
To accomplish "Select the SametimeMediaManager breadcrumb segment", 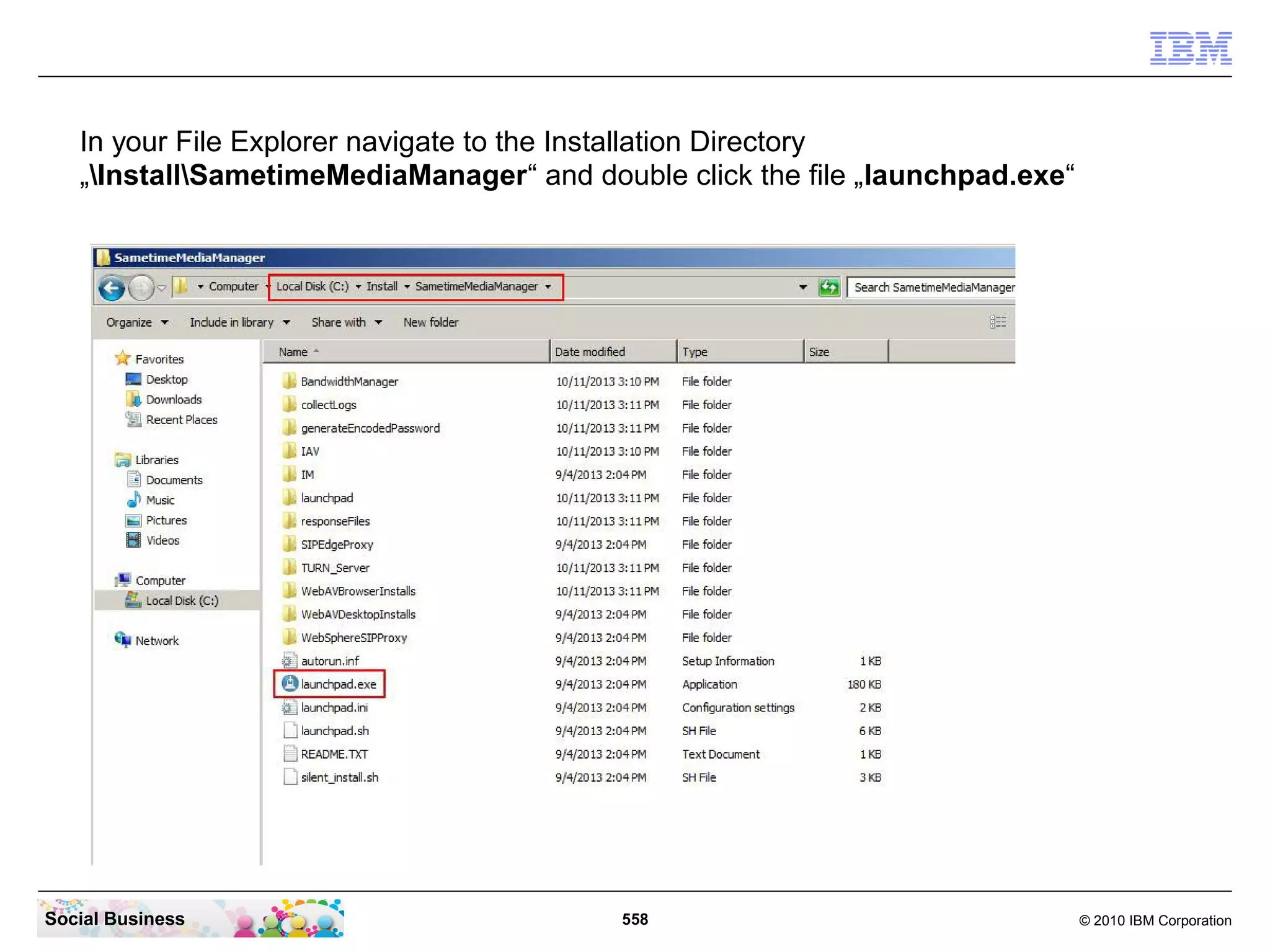I will (x=476, y=286).
